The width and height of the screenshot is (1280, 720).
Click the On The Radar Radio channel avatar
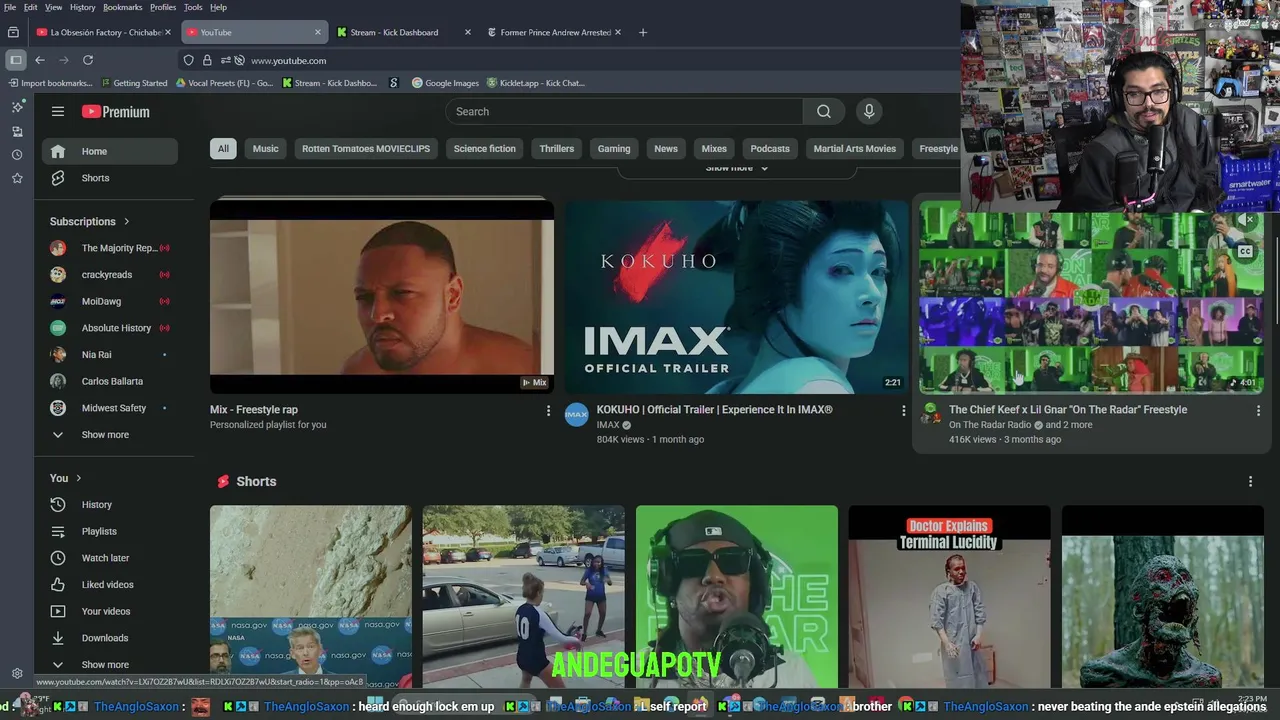pyautogui.click(x=931, y=413)
